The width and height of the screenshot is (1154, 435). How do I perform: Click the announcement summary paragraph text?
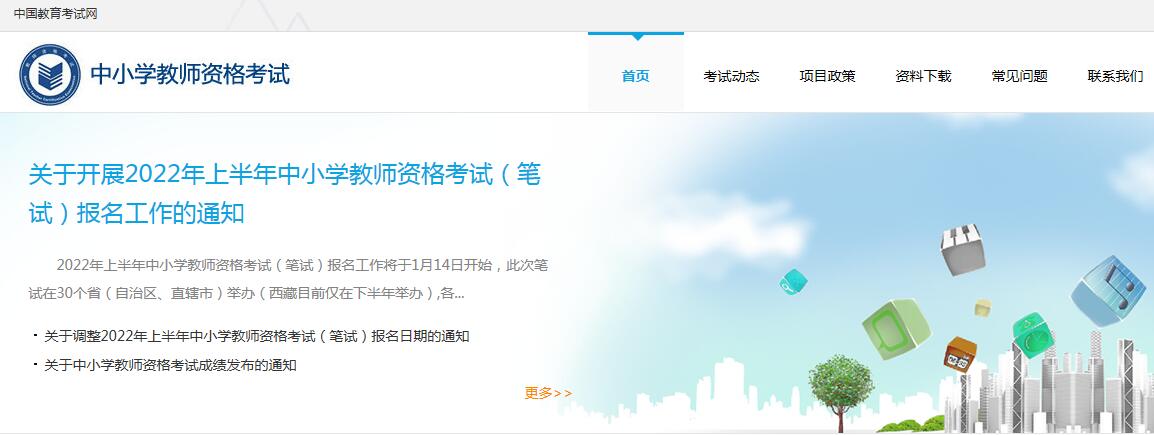[288, 279]
